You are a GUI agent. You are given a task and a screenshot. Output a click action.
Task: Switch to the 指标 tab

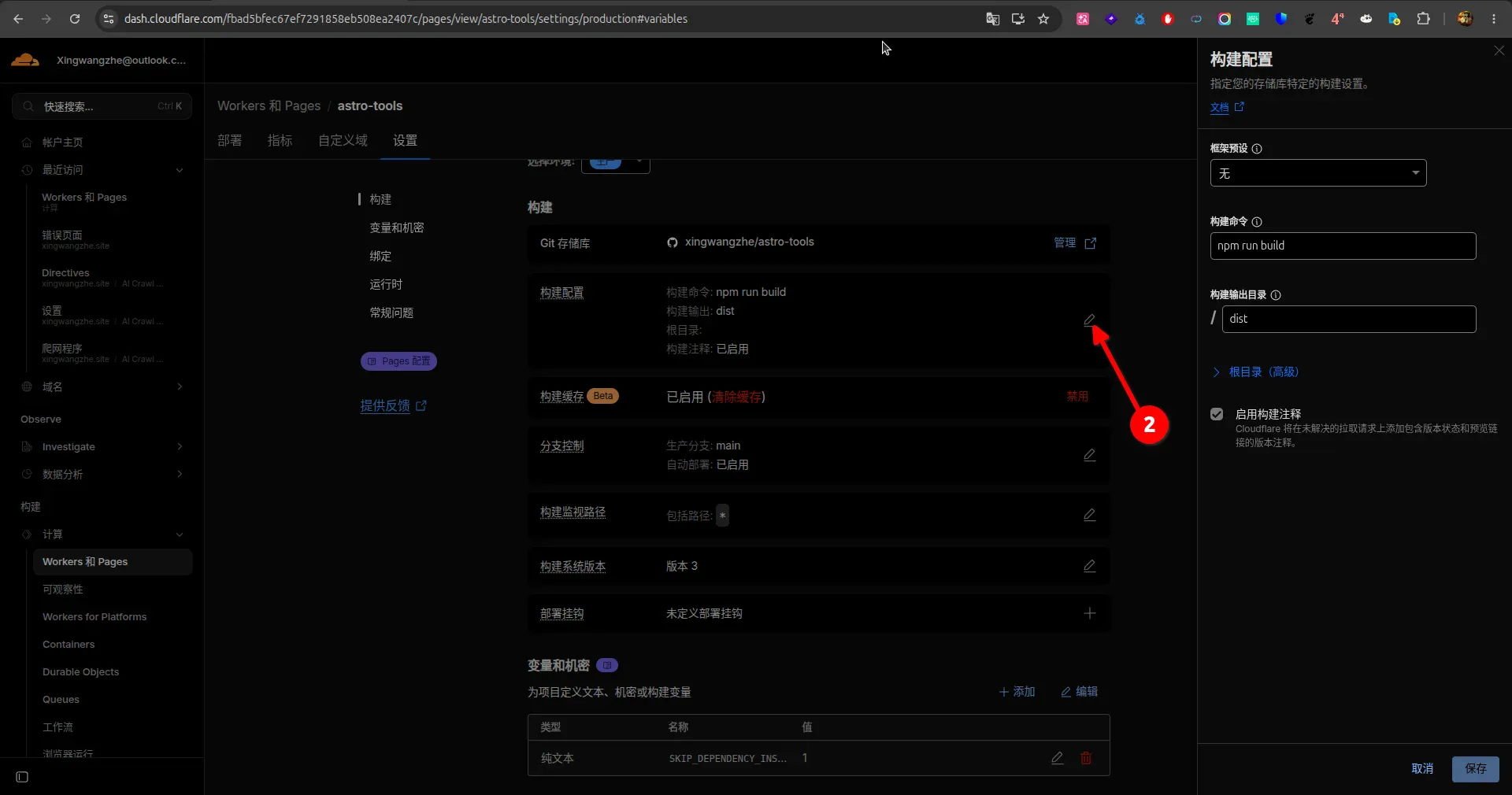coord(280,140)
